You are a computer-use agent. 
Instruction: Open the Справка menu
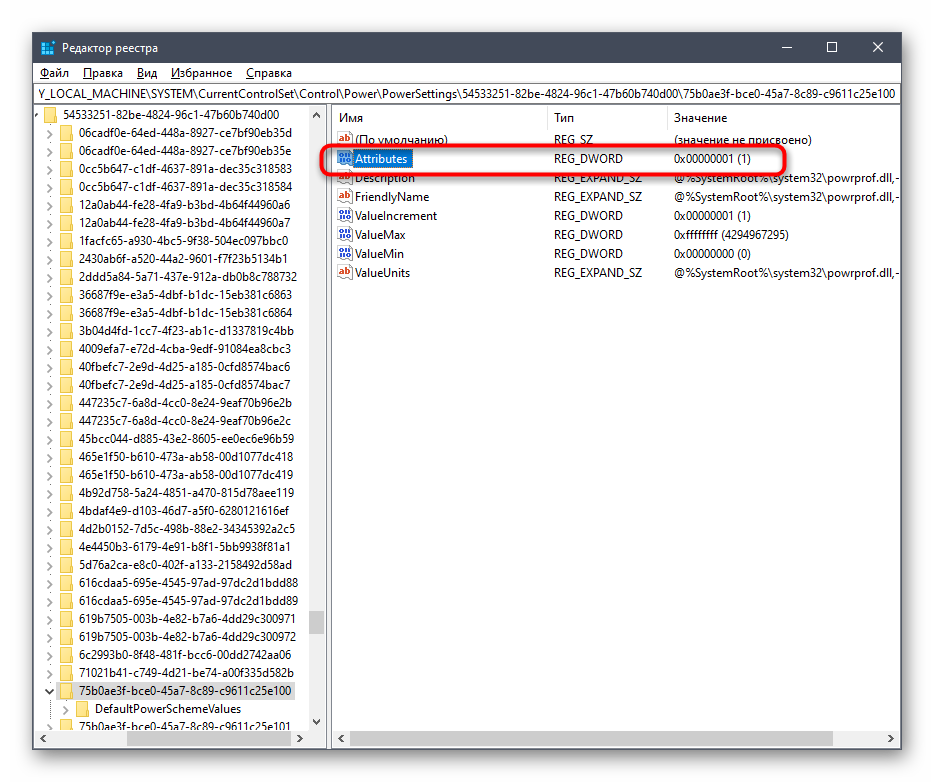pyautogui.click(x=268, y=73)
